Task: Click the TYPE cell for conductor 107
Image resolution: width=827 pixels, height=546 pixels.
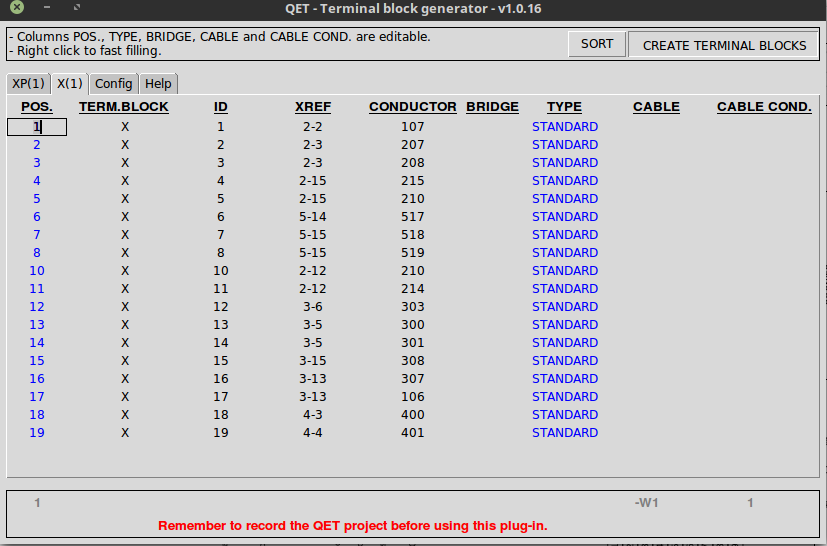Action: (x=564, y=127)
